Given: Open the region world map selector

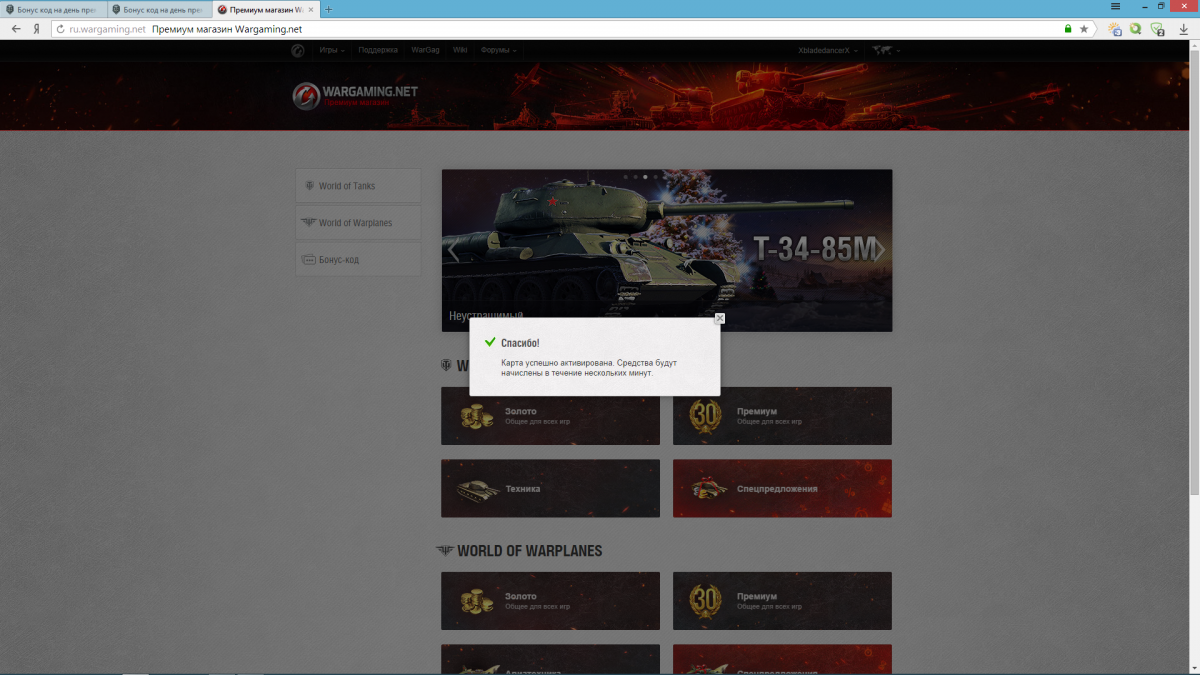Looking at the screenshot, I should (x=886, y=50).
